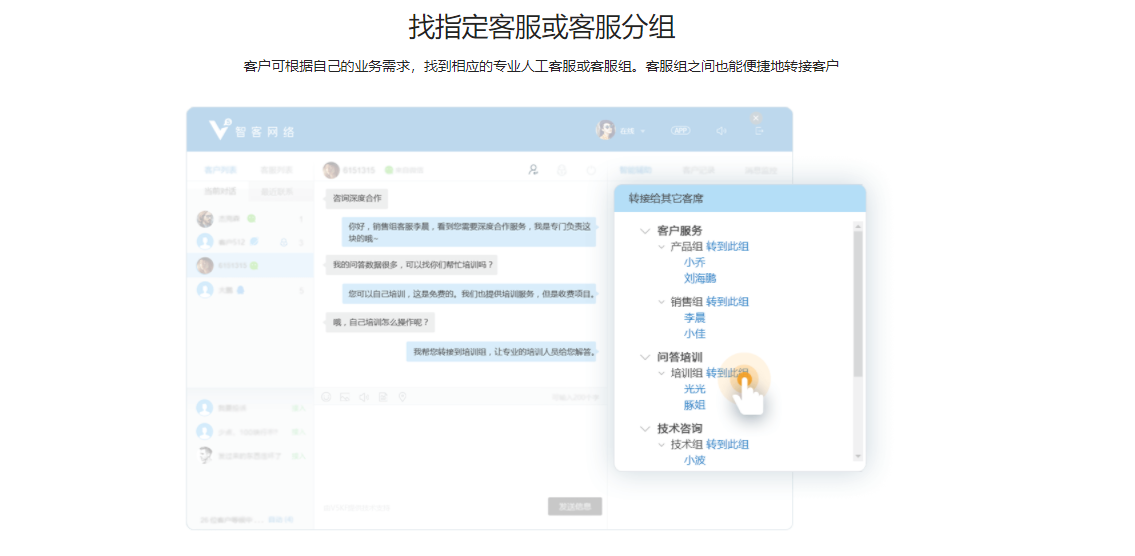
Task: Click the 发送信息 send button
Action: coord(575,507)
